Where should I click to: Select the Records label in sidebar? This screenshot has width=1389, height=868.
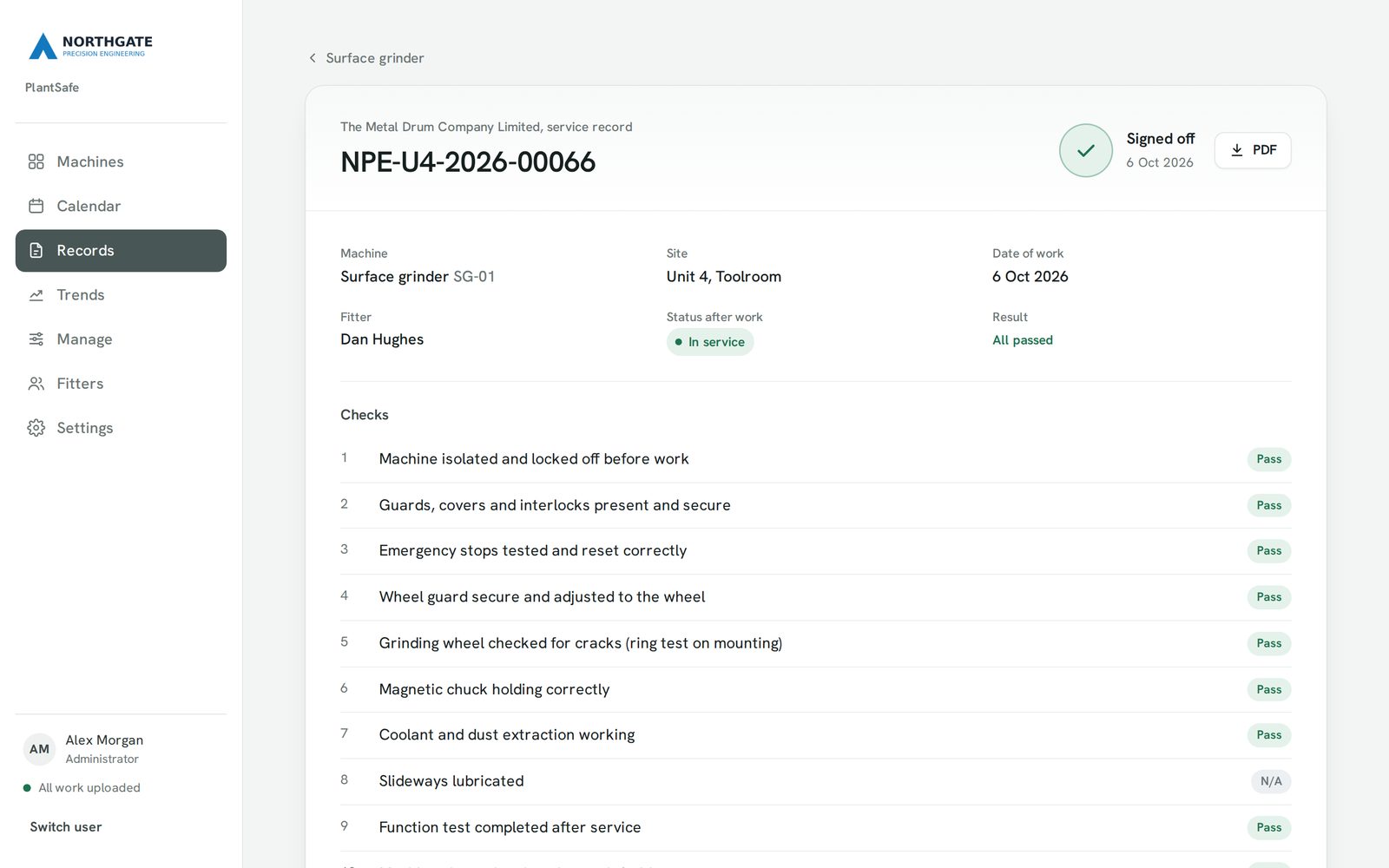(x=85, y=250)
